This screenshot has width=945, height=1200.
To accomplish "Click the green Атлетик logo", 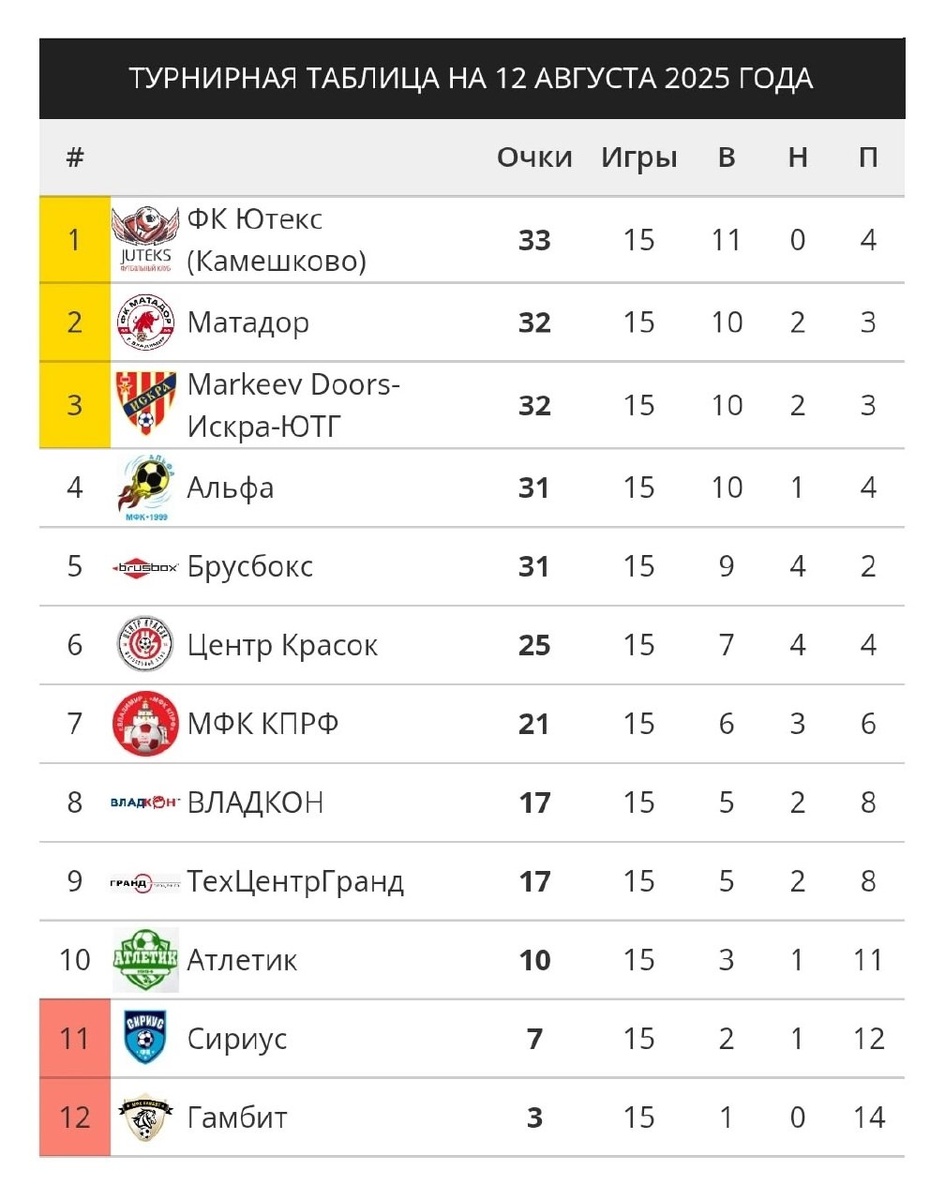I will (x=146, y=960).
